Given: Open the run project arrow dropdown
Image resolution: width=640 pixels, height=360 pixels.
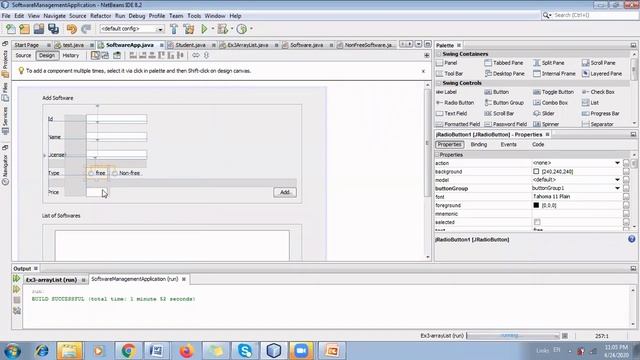Looking at the screenshot, I should 213,29.
